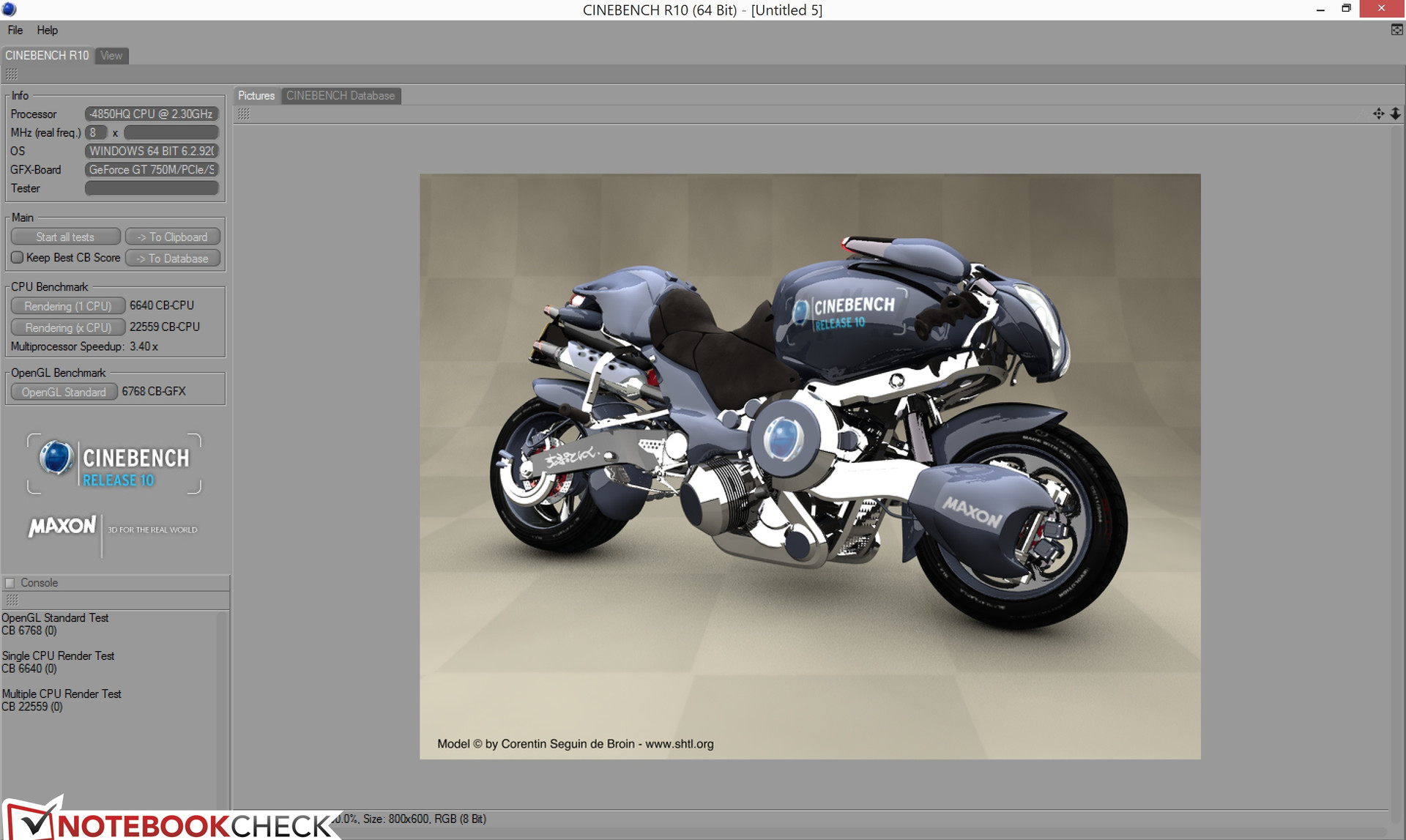Switch to the View tab
The width and height of the screenshot is (1406, 840).
(x=111, y=56)
